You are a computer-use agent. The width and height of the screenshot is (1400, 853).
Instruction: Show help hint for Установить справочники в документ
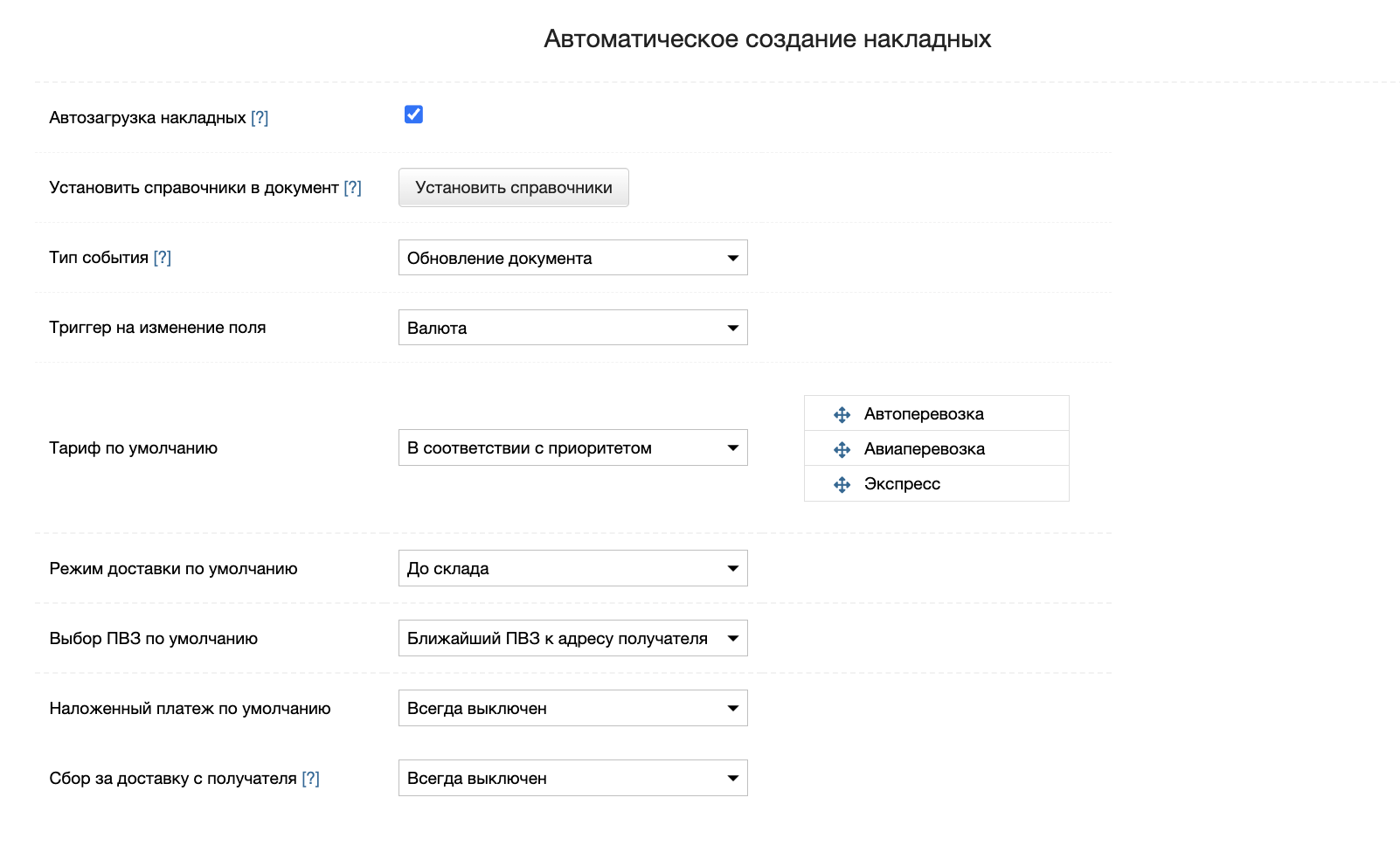352,188
